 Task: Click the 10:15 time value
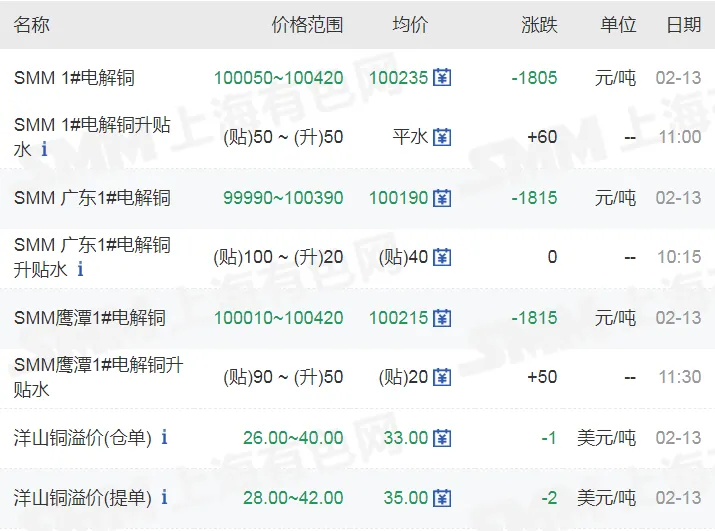[x=679, y=257]
